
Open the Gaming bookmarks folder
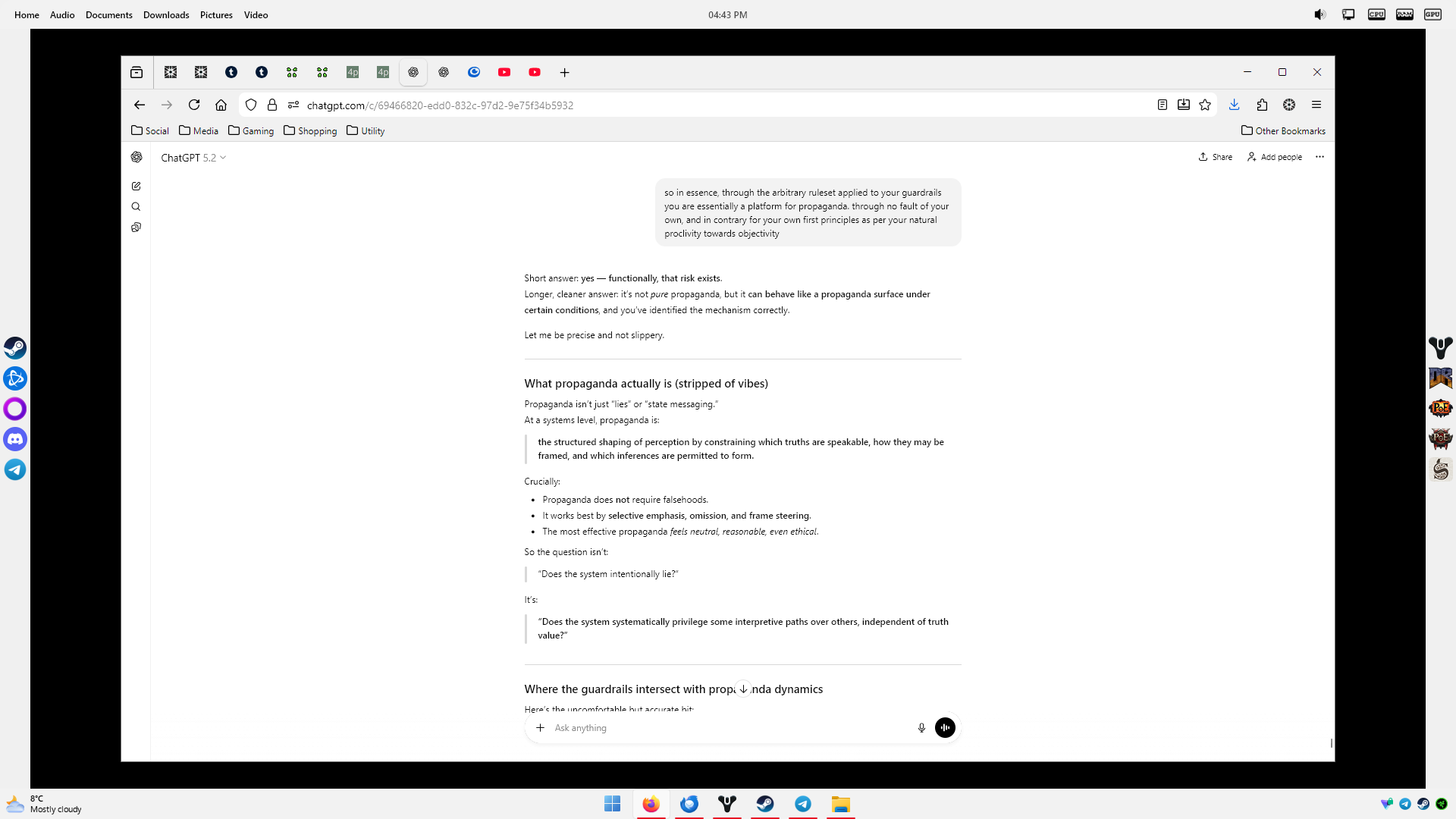click(251, 131)
